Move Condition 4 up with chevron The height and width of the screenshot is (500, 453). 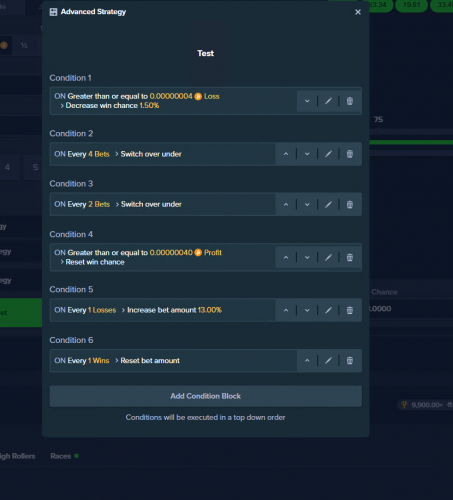tap(286, 257)
